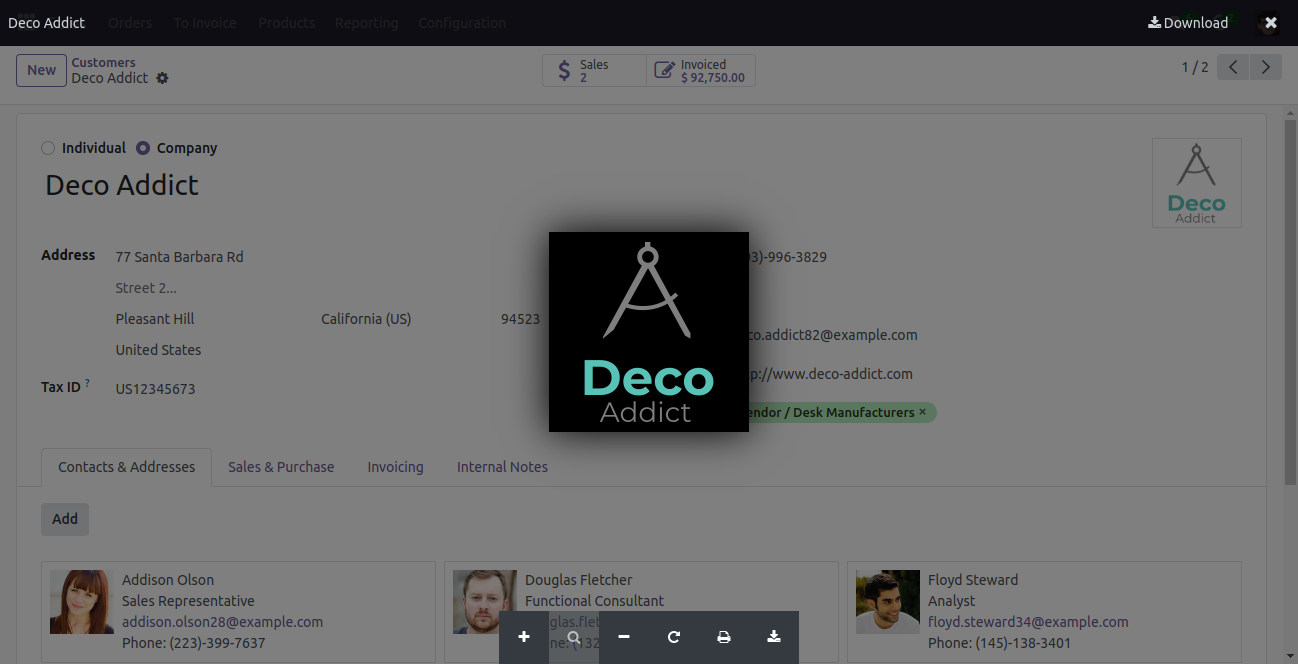Viewport: 1298px width, 664px height.
Task: Edit the Deco Addict company name
Action: coord(122,185)
